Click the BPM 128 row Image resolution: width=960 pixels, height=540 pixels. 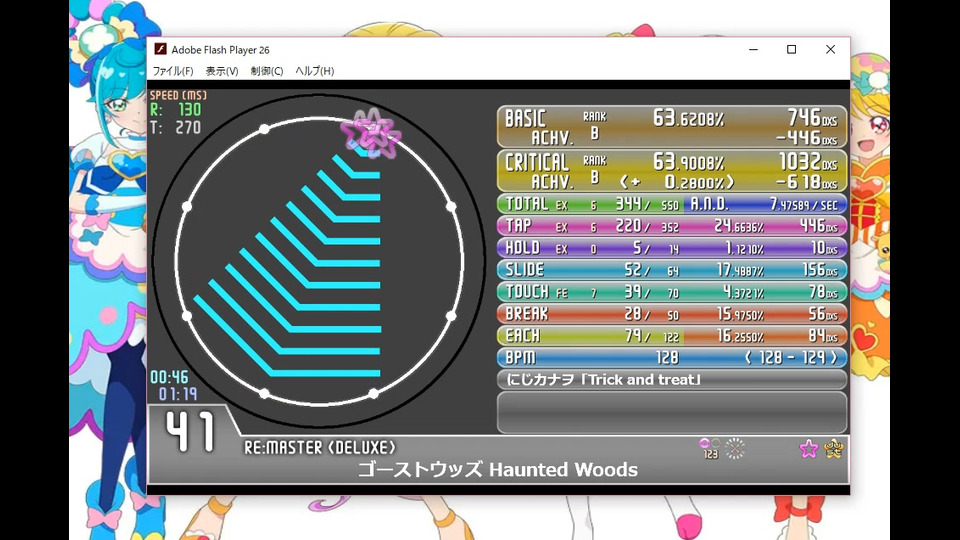click(672, 358)
